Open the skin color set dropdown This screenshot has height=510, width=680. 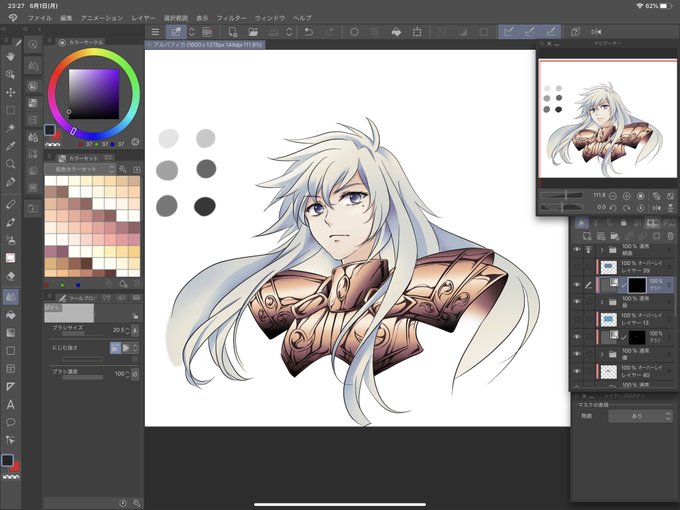point(81,169)
